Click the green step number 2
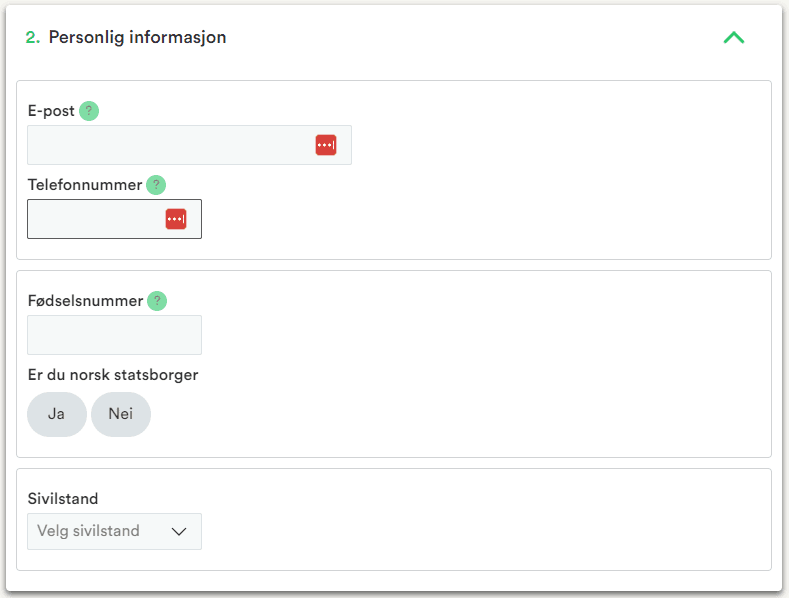 pos(32,38)
